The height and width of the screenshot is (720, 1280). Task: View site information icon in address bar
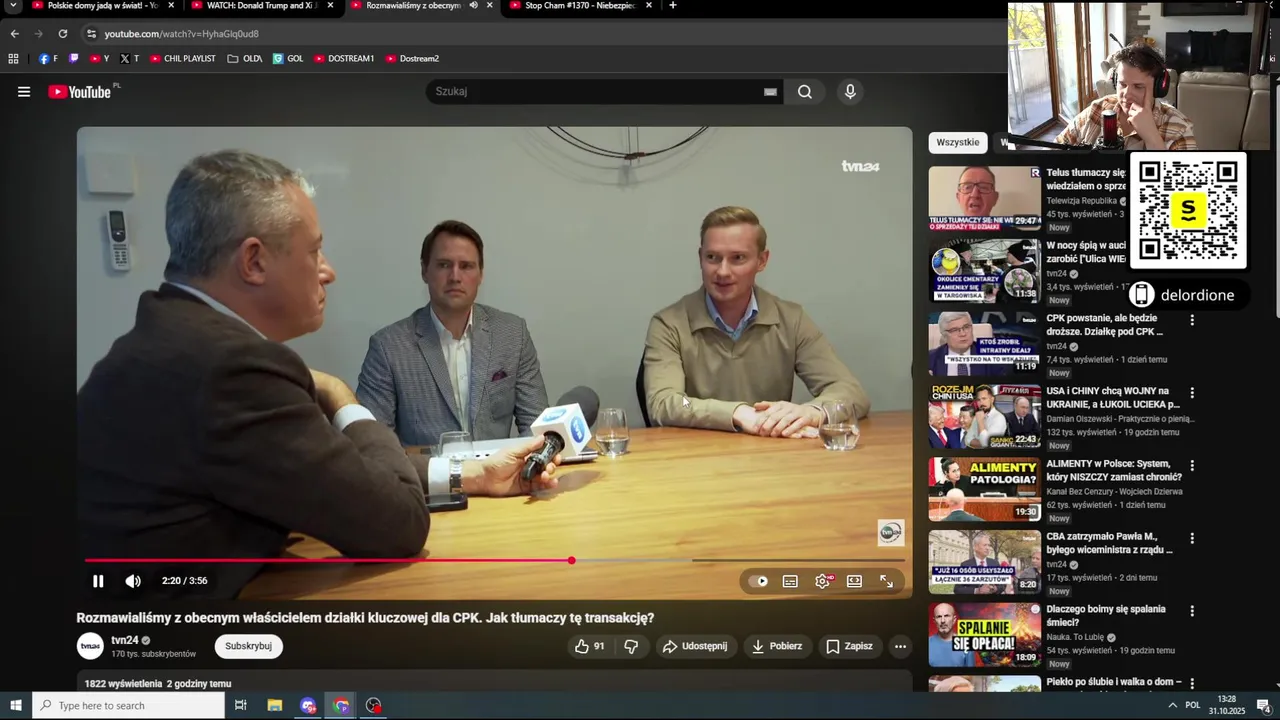pos(91,33)
